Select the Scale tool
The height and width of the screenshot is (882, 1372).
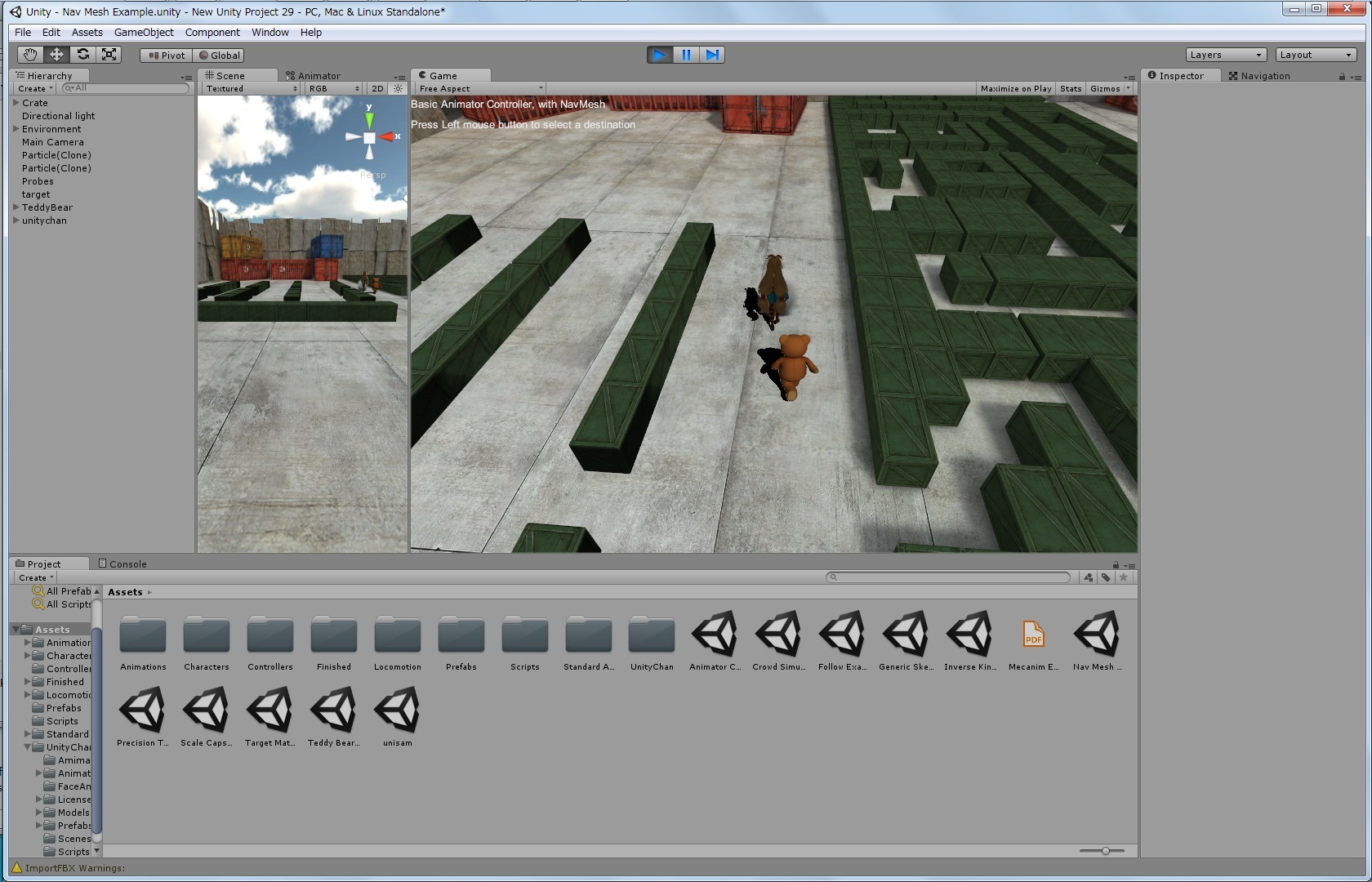tap(109, 54)
